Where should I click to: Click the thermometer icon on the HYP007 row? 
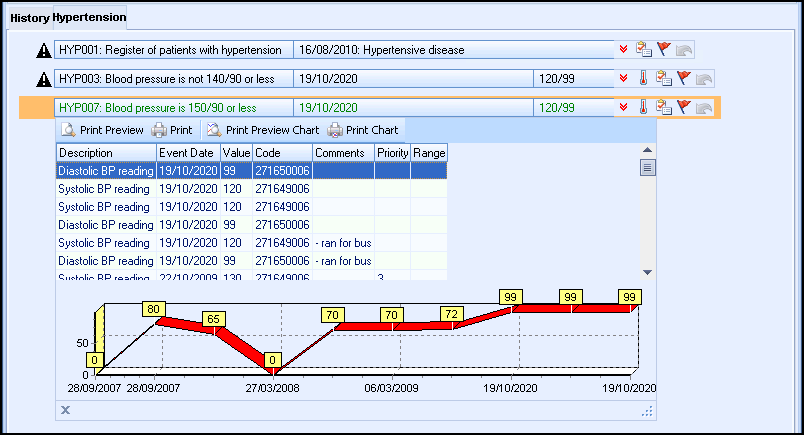643,108
